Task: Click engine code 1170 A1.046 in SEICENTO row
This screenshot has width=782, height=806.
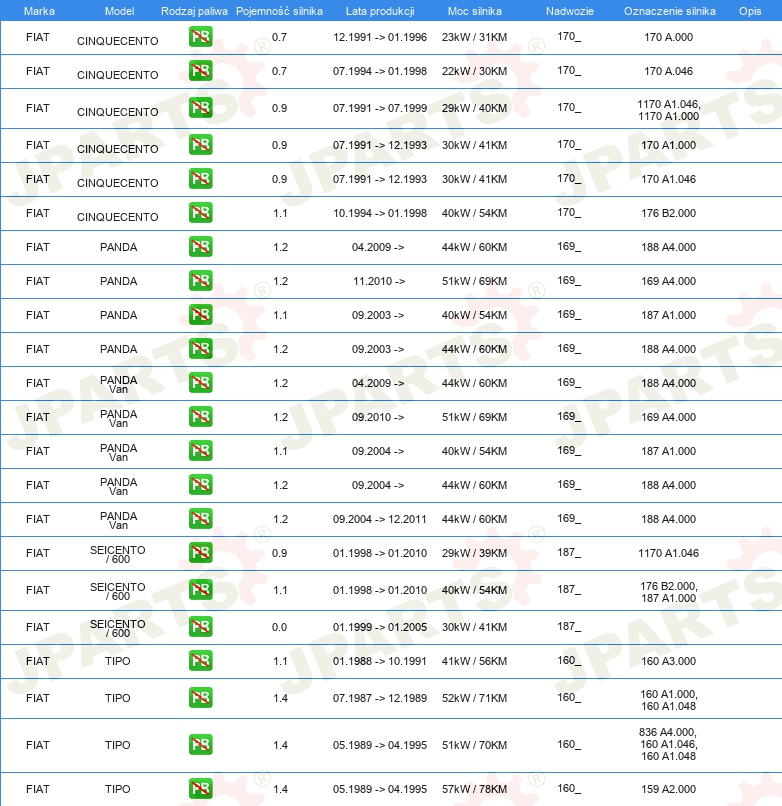Action: (x=668, y=553)
